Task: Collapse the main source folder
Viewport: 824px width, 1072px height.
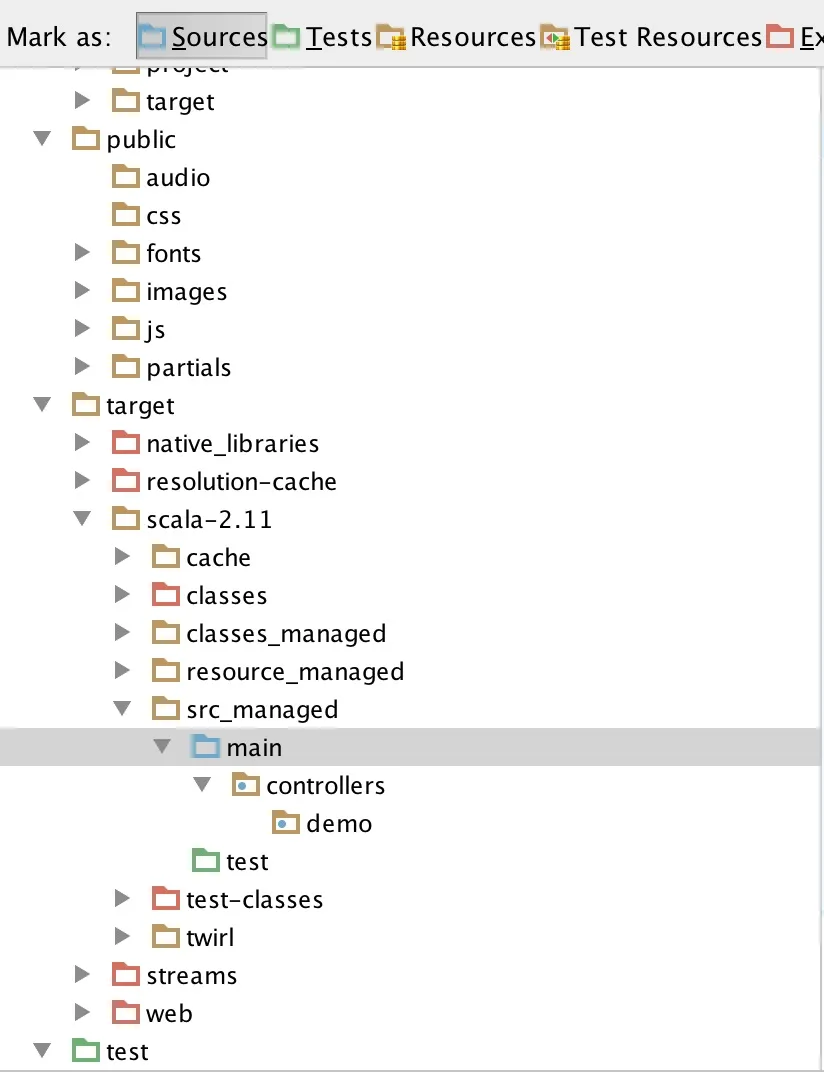Action: [x=162, y=747]
